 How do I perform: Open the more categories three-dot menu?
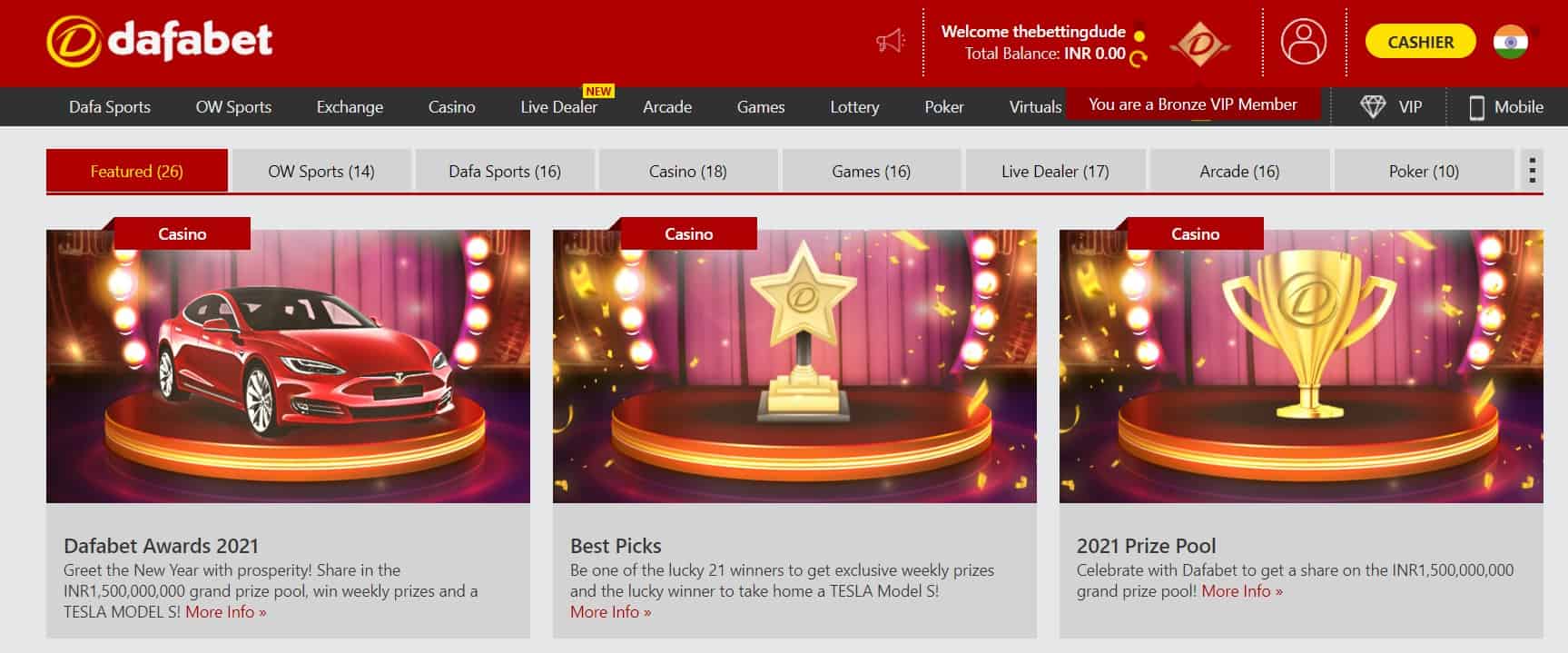pos(1532,171)
